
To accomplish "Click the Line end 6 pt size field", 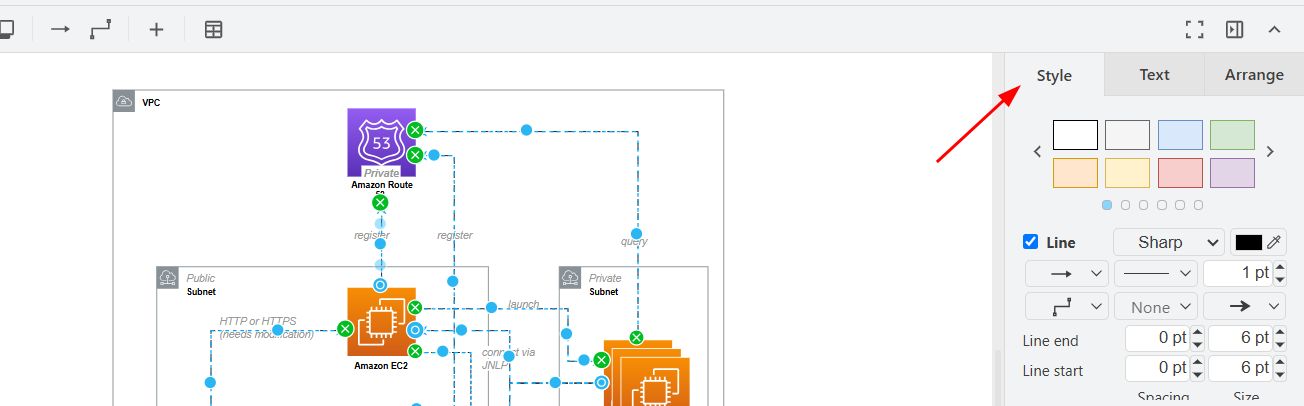I will point(1240,339).
